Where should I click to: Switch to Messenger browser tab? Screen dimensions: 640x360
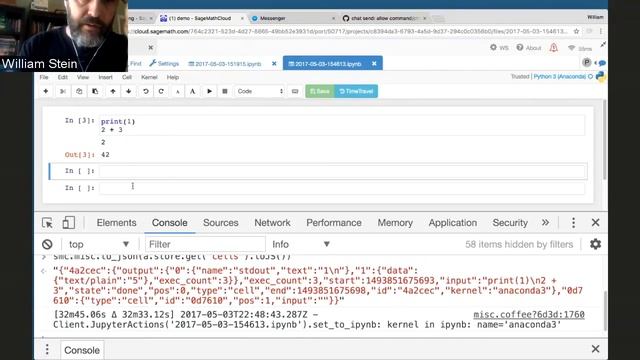[x=292, y=18]
